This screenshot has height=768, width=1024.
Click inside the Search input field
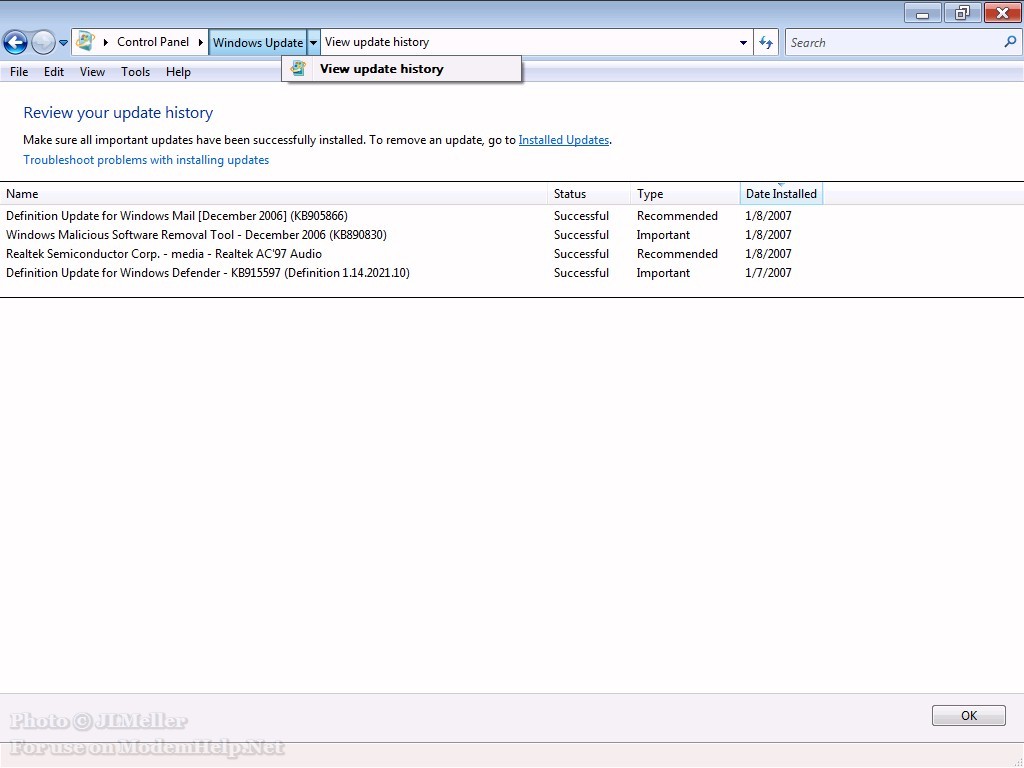click(x=890, y=43)
